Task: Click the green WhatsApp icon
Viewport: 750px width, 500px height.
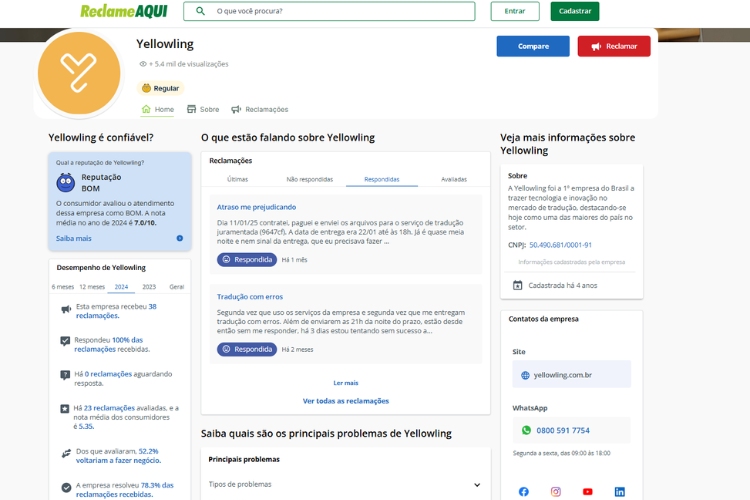Action: tap(526, 430)
